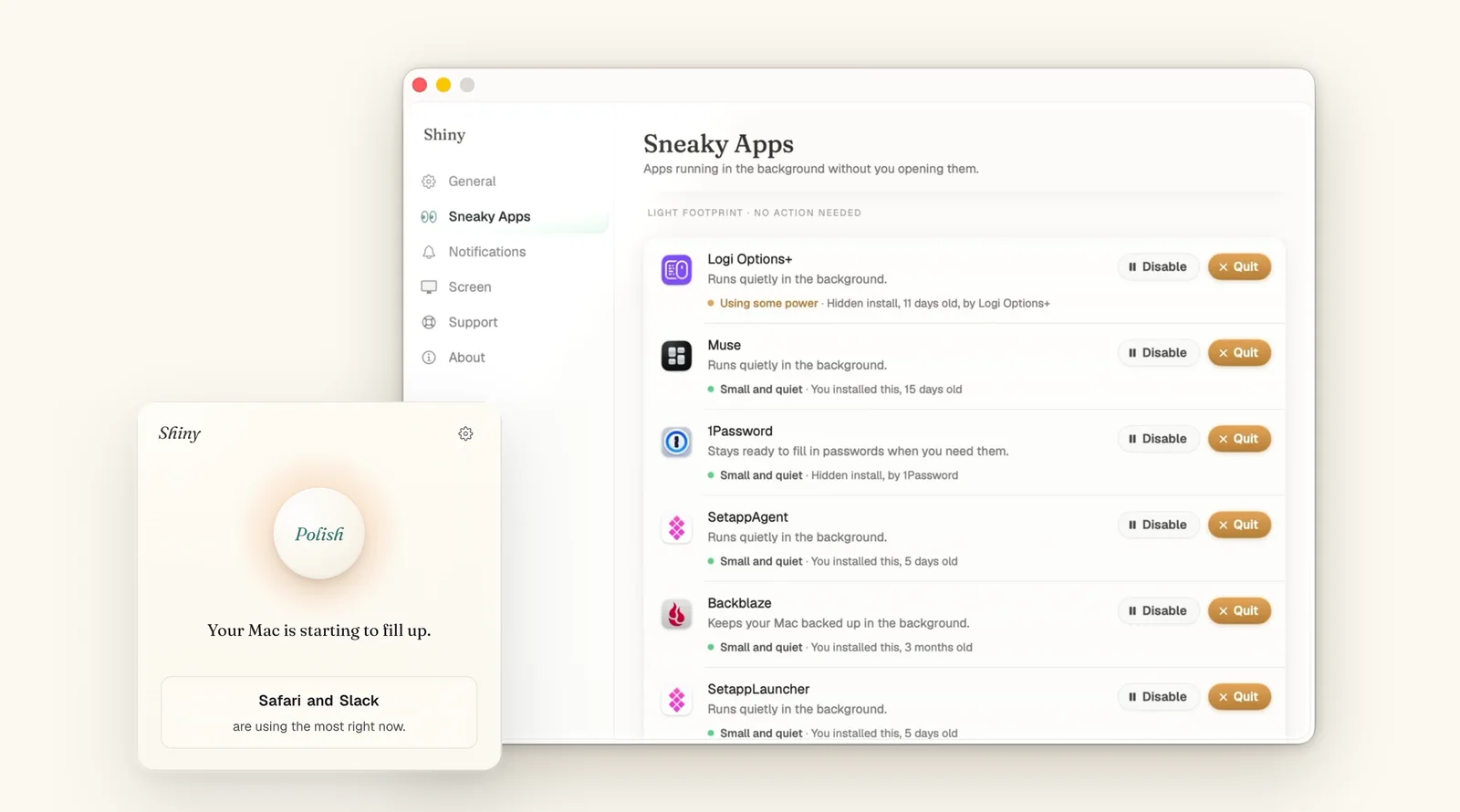The image size is (1460, 812).
Task: Click the round Polish button
Action: click(x=319, y=534)
